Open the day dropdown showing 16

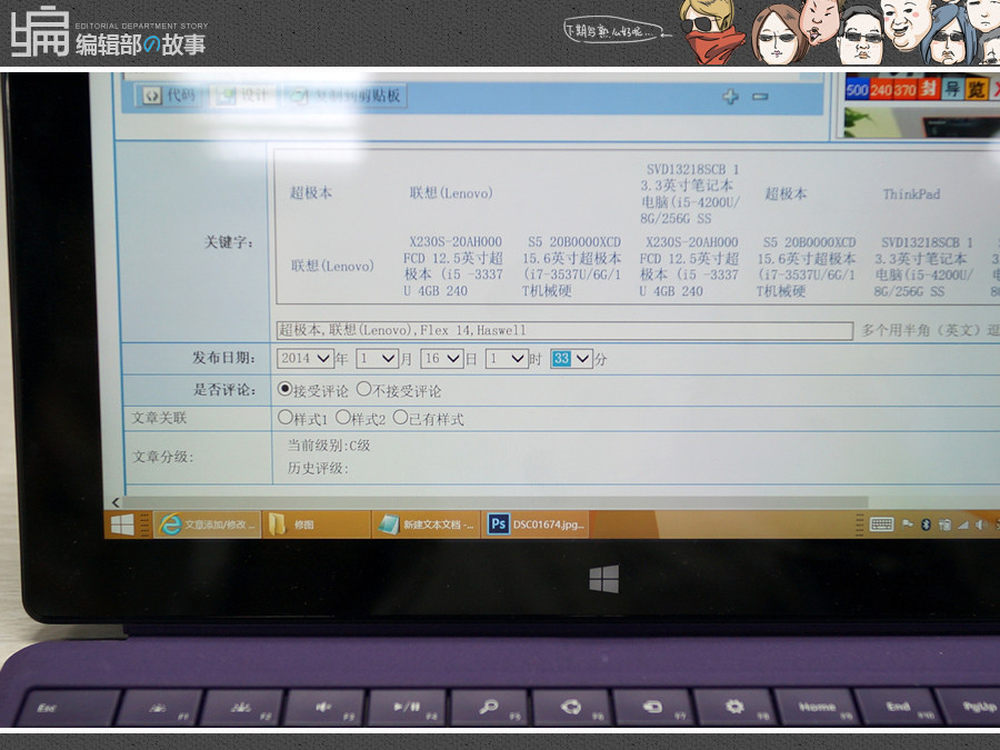tap(441, 358)
